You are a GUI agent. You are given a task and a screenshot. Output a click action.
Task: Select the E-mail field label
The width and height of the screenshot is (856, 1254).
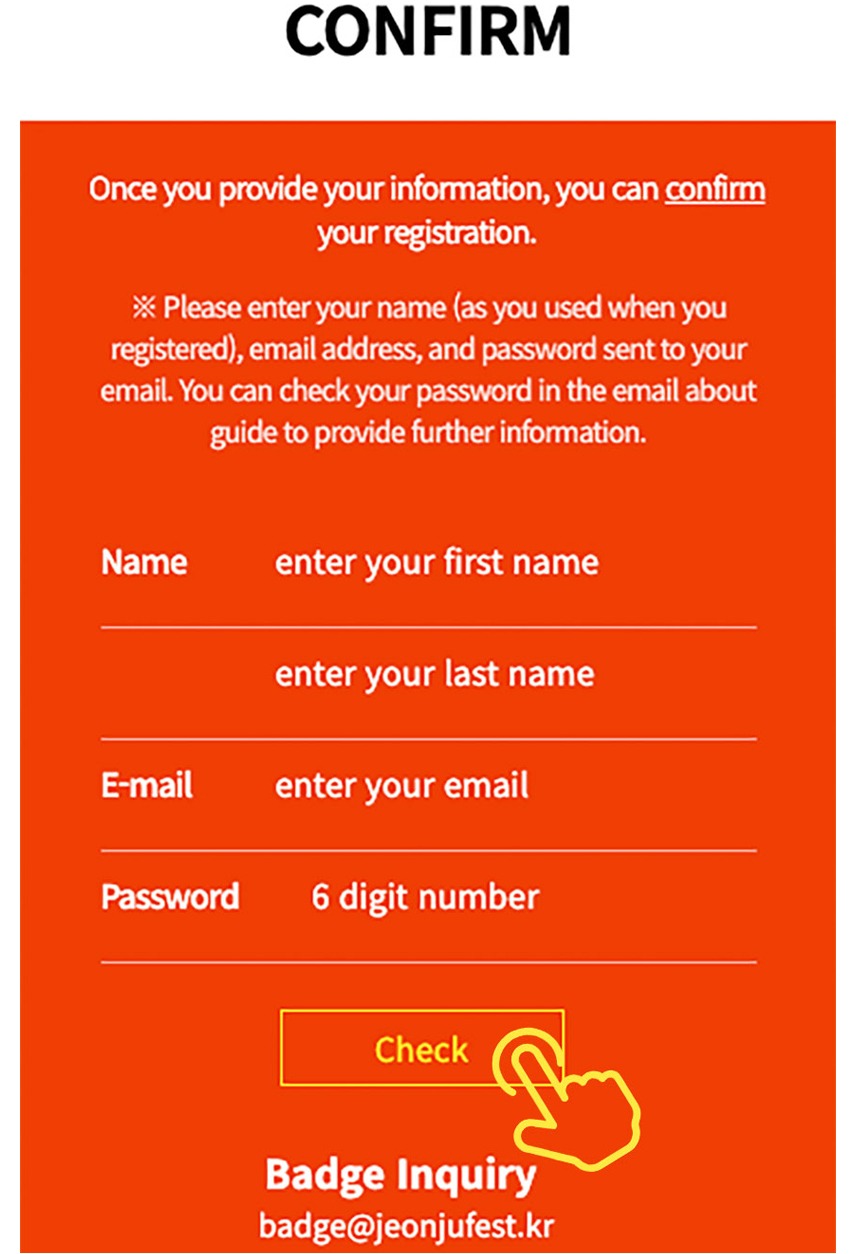(x=147, y=786)
